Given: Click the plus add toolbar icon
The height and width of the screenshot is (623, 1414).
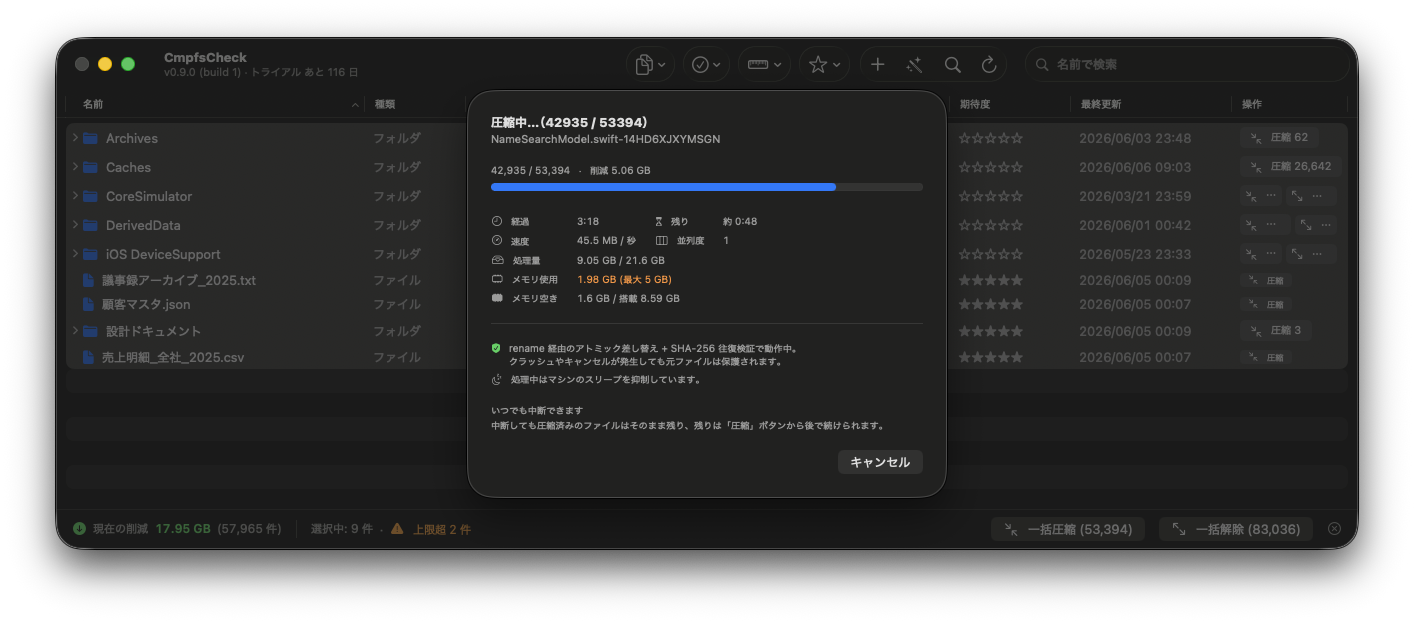Looking at the screenshot, I should pyautogui.click(x=877, y=64).
